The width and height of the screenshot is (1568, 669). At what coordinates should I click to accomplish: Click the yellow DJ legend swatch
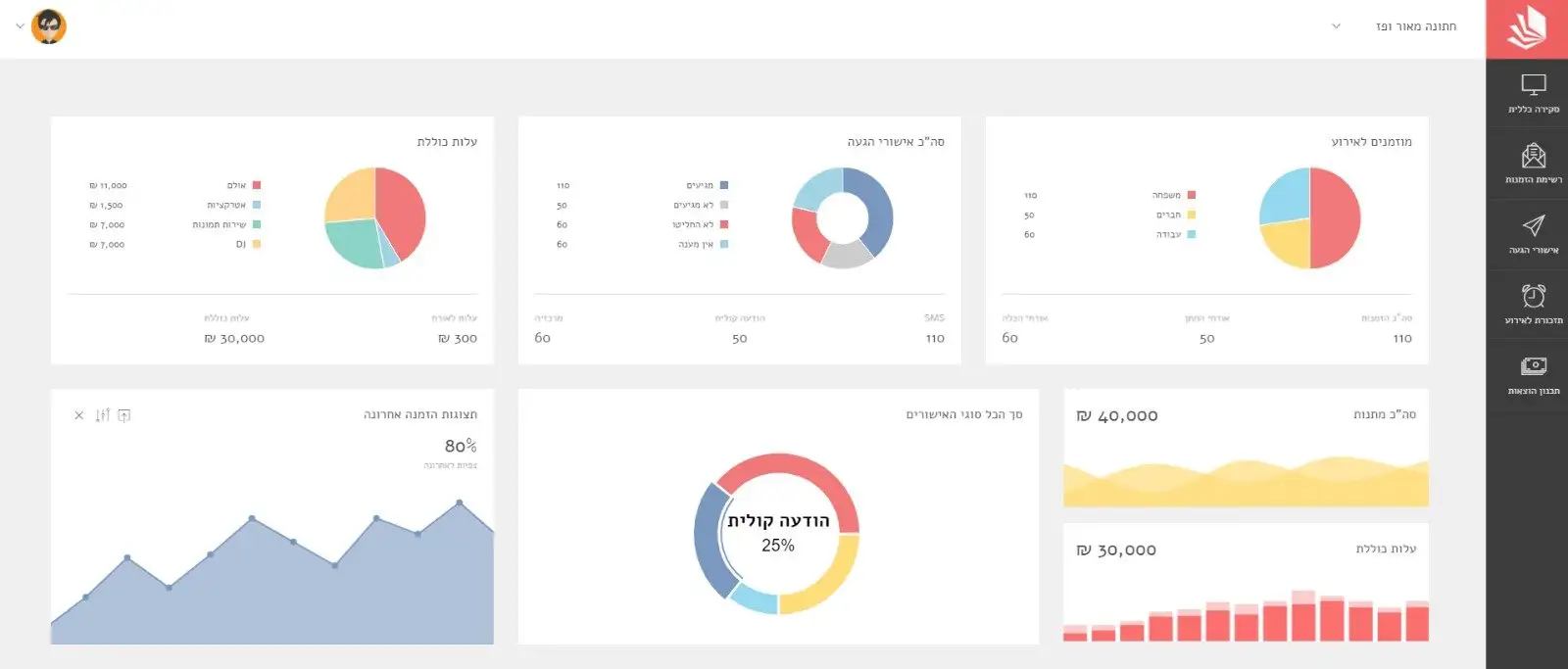tap(257, 244)
